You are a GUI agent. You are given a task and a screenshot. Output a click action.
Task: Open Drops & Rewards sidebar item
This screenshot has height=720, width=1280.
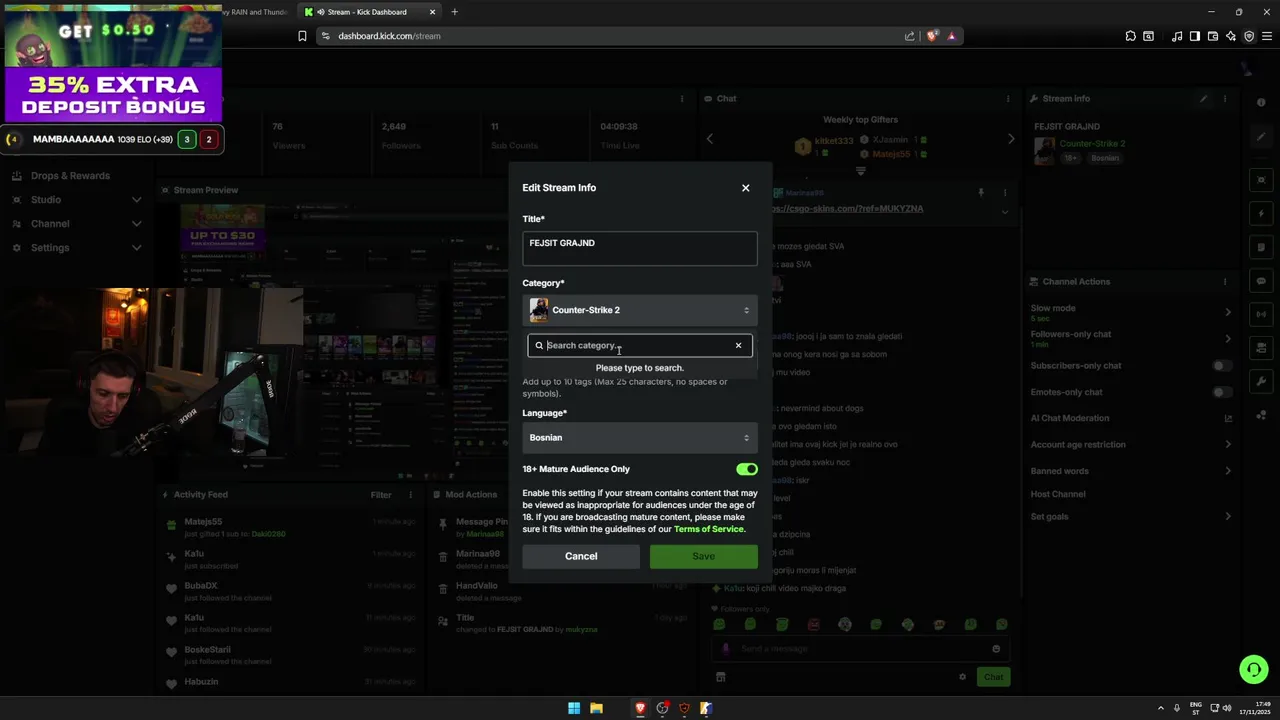(70, 176)
